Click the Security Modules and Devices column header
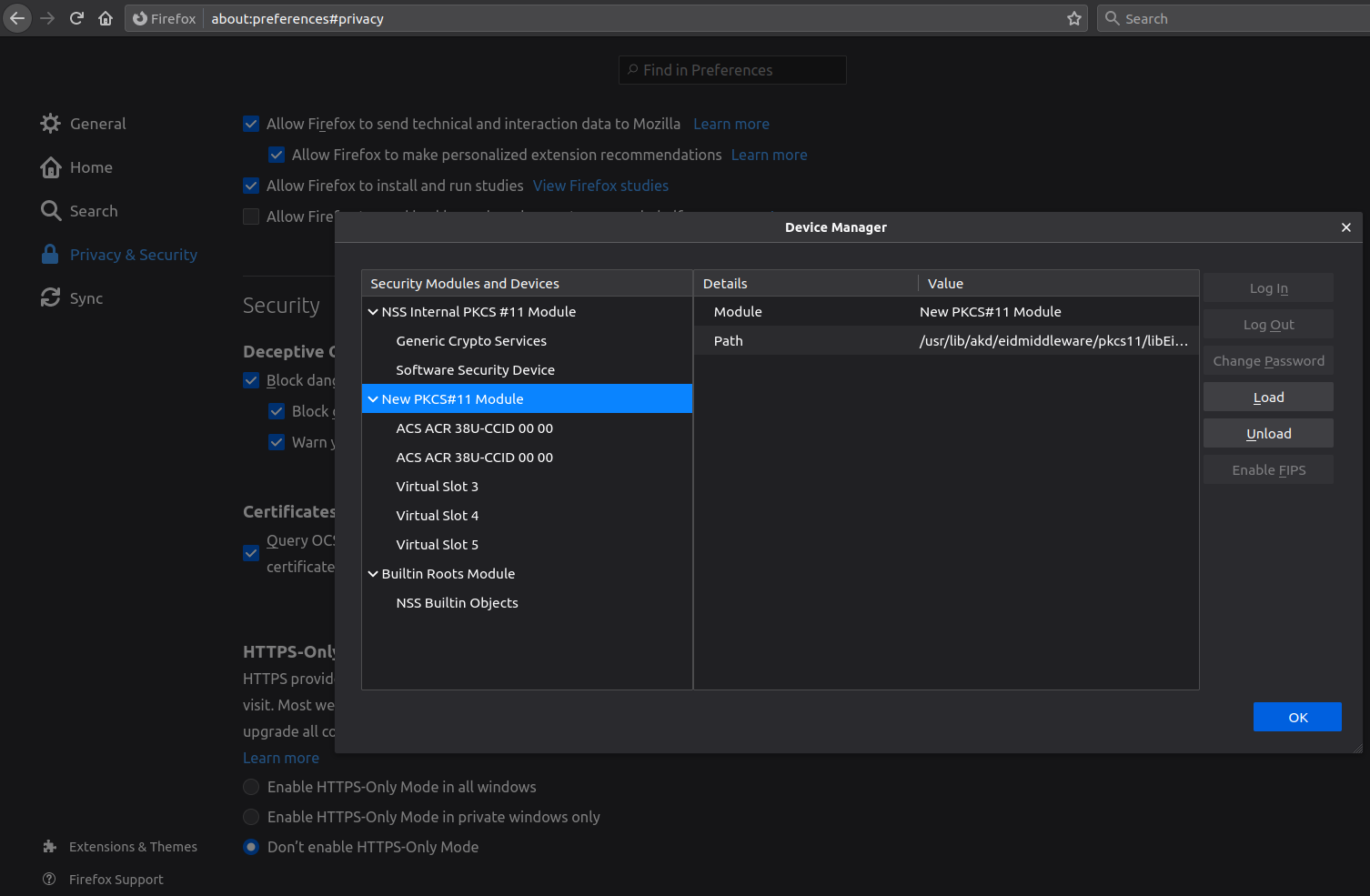This screenshot has width=1370, height=896. coord(527,284)
